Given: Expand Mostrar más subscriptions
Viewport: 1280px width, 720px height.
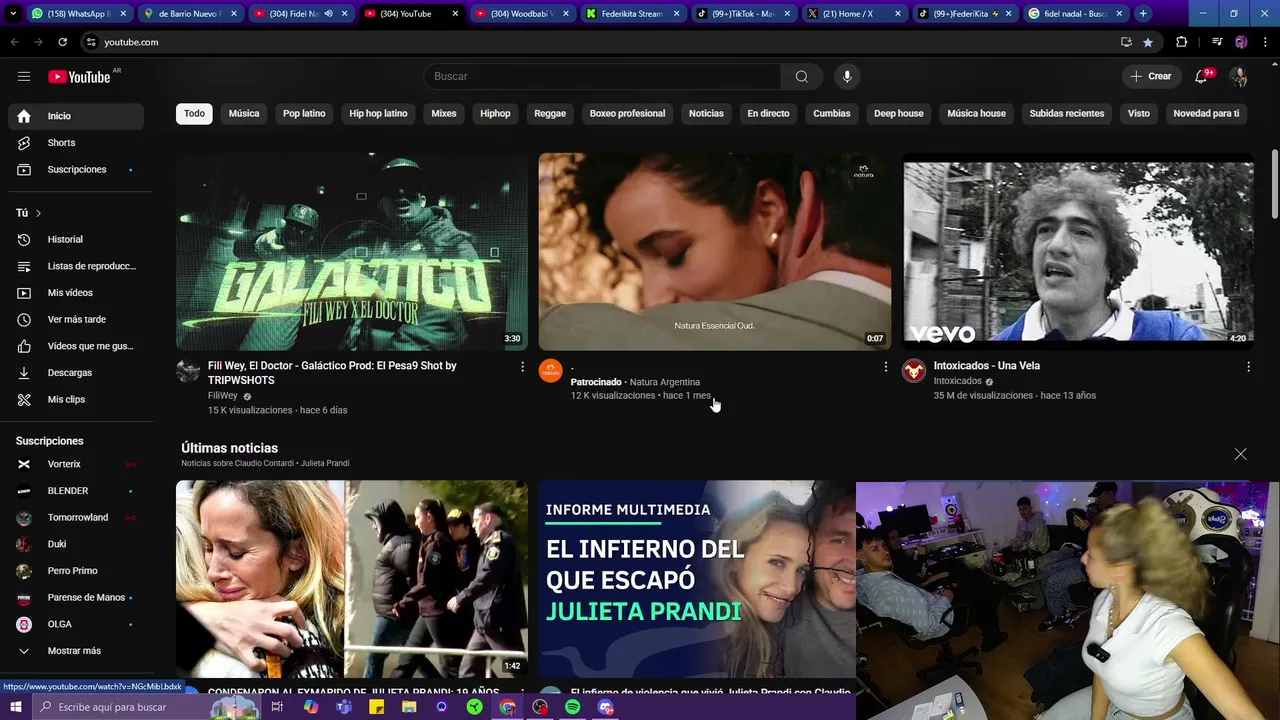Looking at the screenshot, I should [x=76, y=651].
